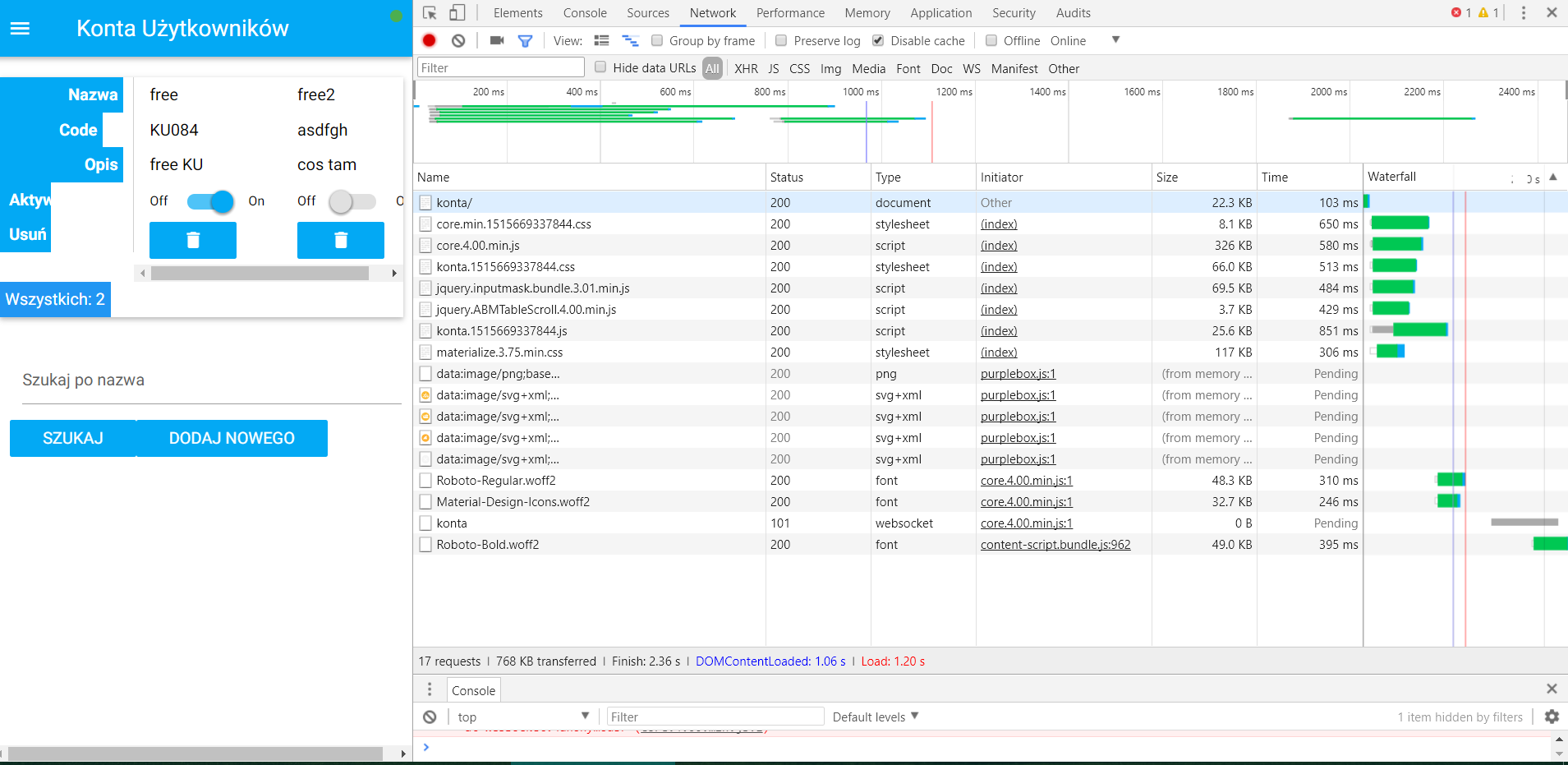Click the console tab in the drawer
This screenshot has height=765, width=1568.
(x=473, y=690)
